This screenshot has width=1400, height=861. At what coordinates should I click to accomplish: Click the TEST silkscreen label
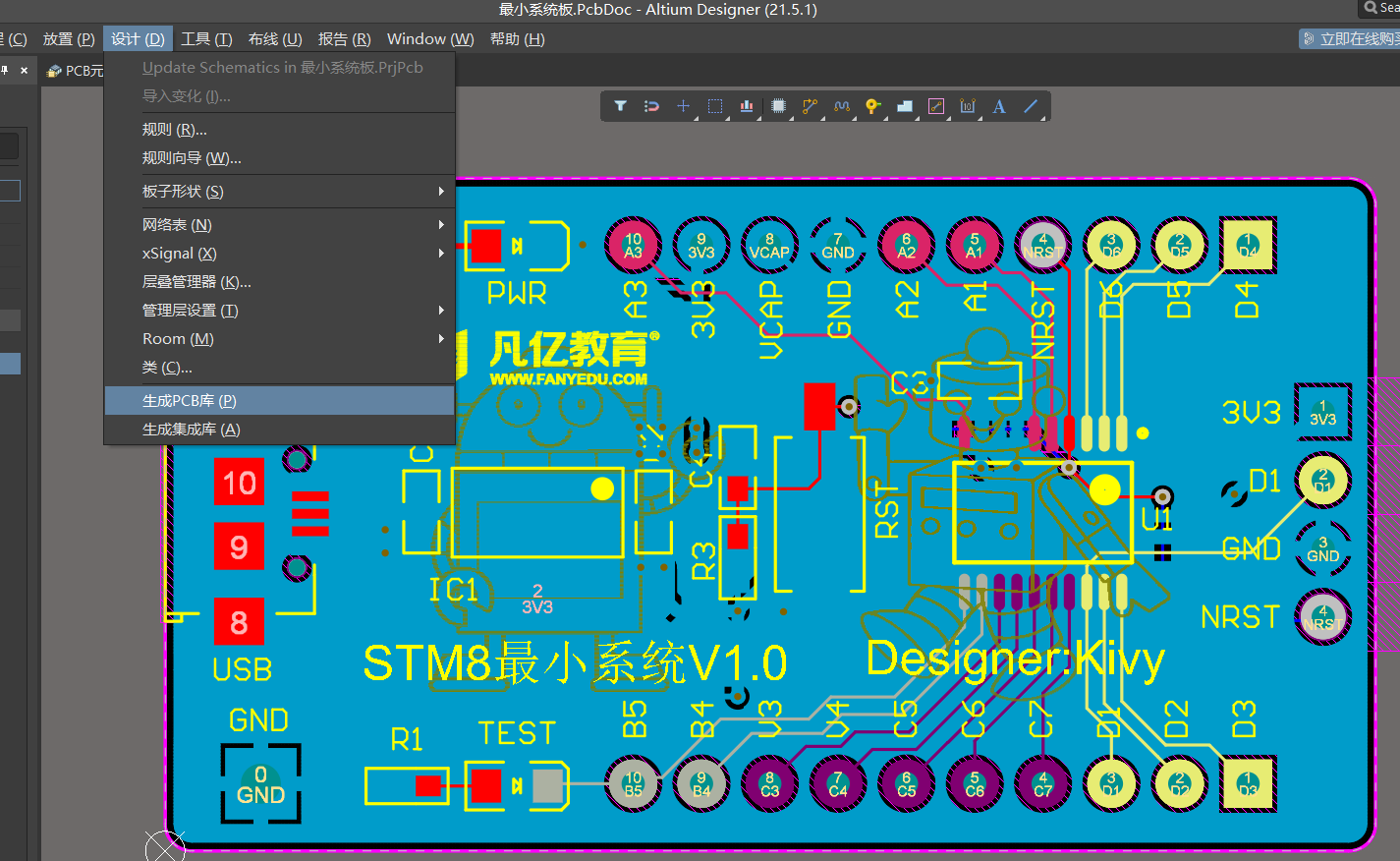click(517, 733)
